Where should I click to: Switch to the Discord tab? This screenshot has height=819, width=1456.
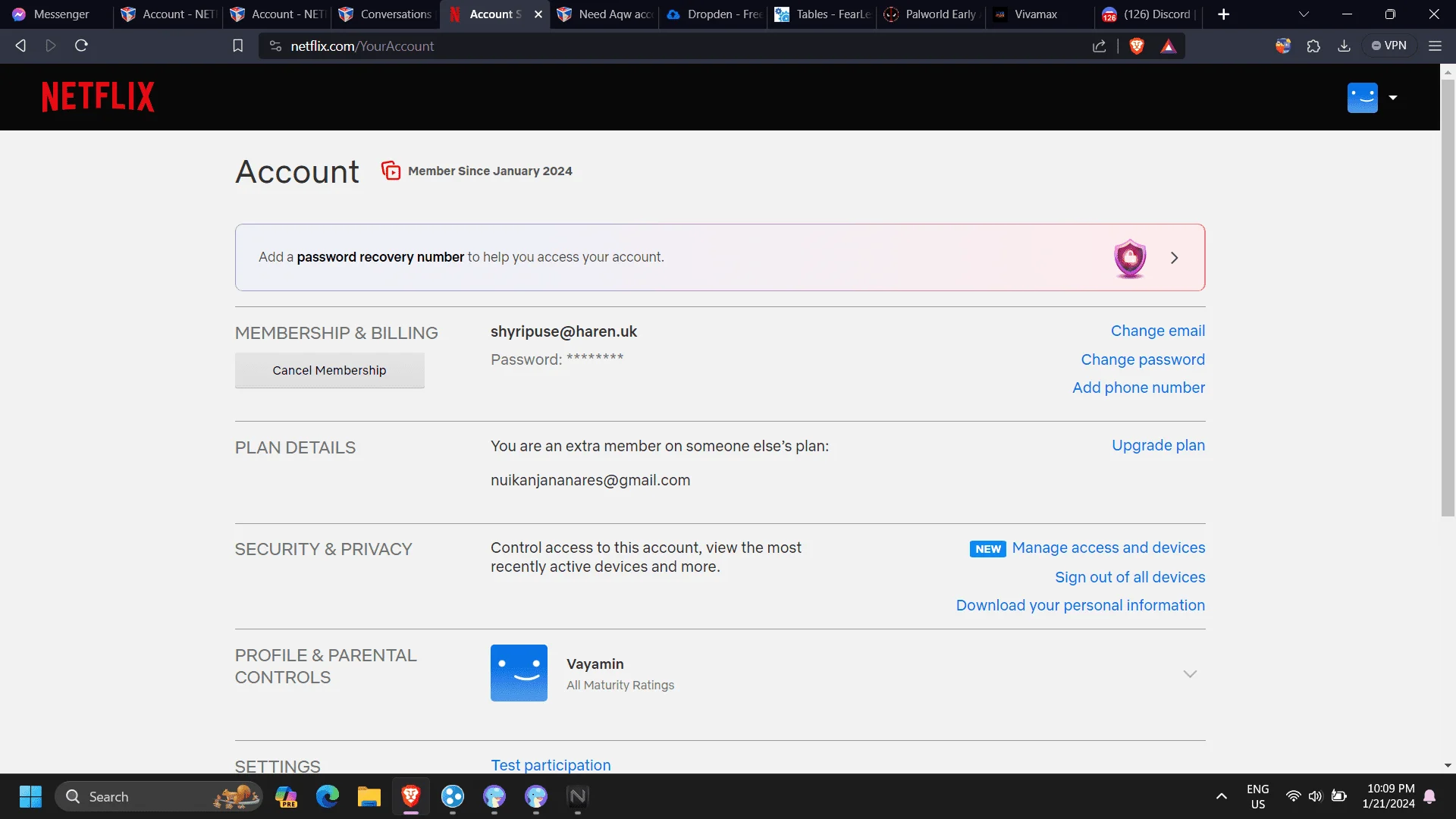click(x=1149, y=14)
